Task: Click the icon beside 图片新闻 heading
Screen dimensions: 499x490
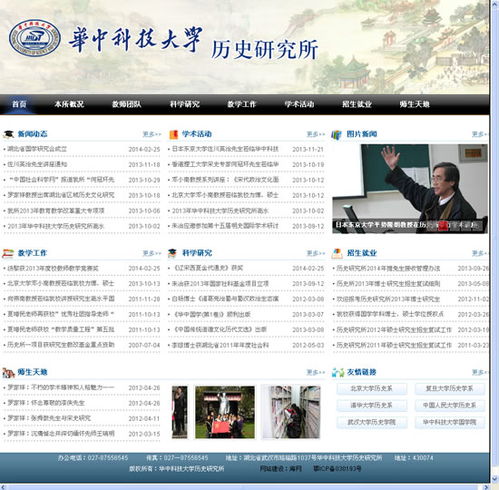Action: point(336,135)
